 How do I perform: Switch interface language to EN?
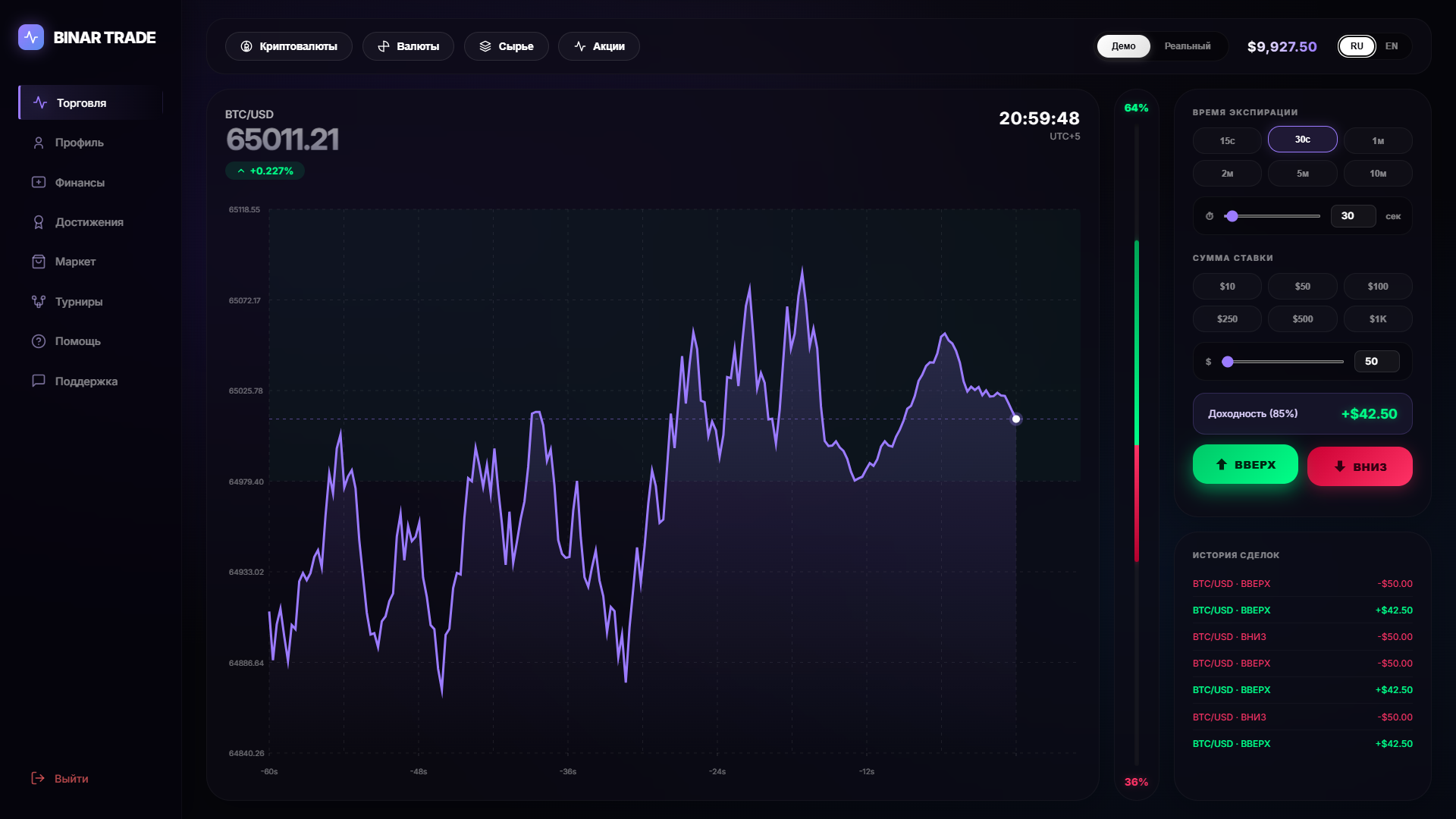[x=1392, y=46]
